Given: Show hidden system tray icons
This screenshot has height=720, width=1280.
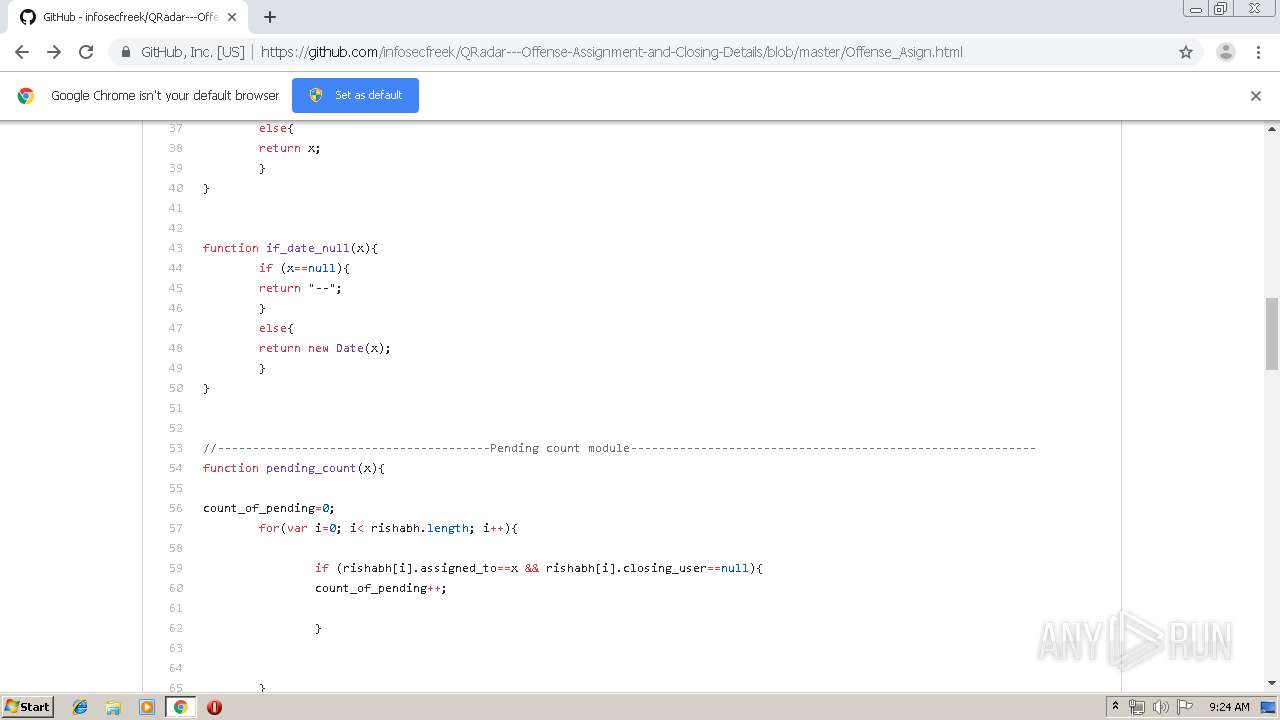Looking at the screenshot, I should click(1115, 707).
